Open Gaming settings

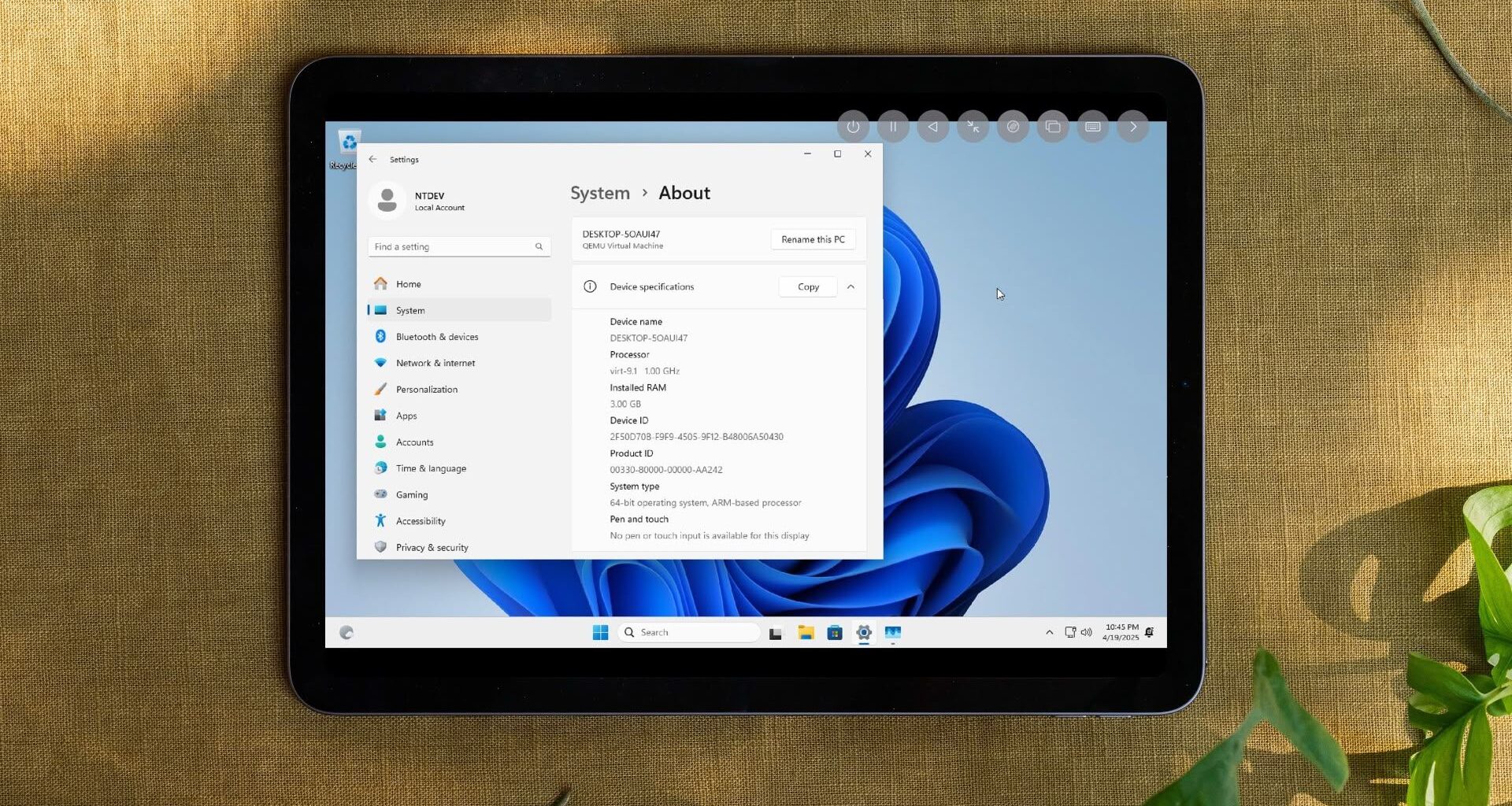pyautogui.click(x=459, y=495)
